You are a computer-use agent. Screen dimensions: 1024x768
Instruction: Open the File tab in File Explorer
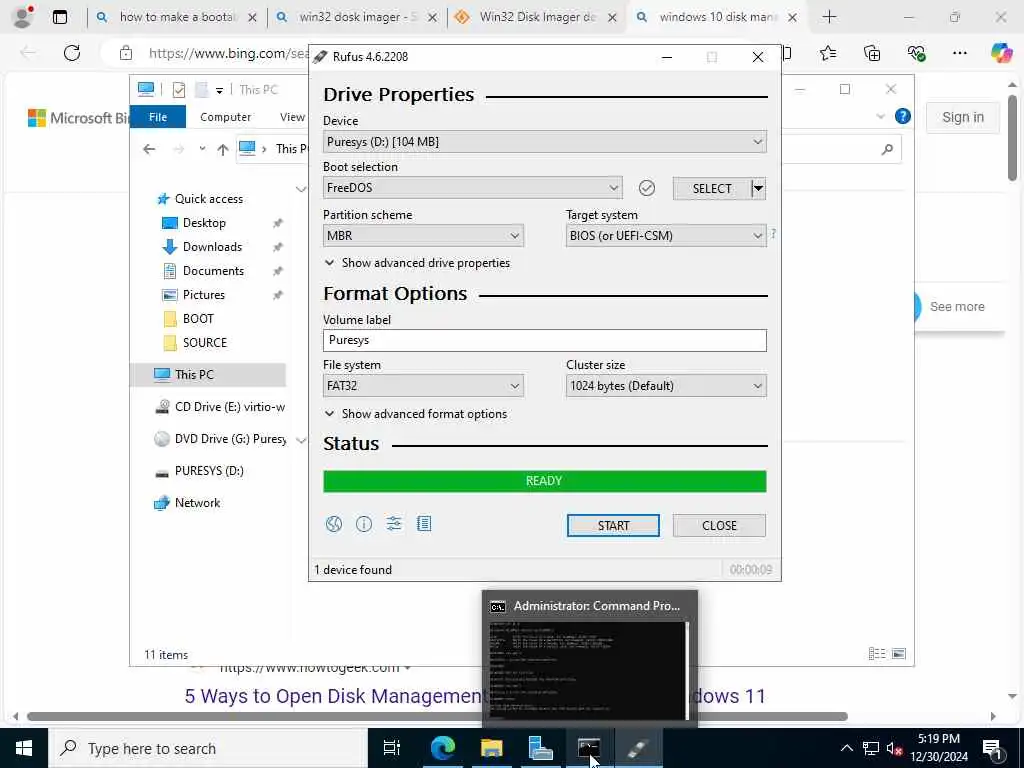point(158,117)
